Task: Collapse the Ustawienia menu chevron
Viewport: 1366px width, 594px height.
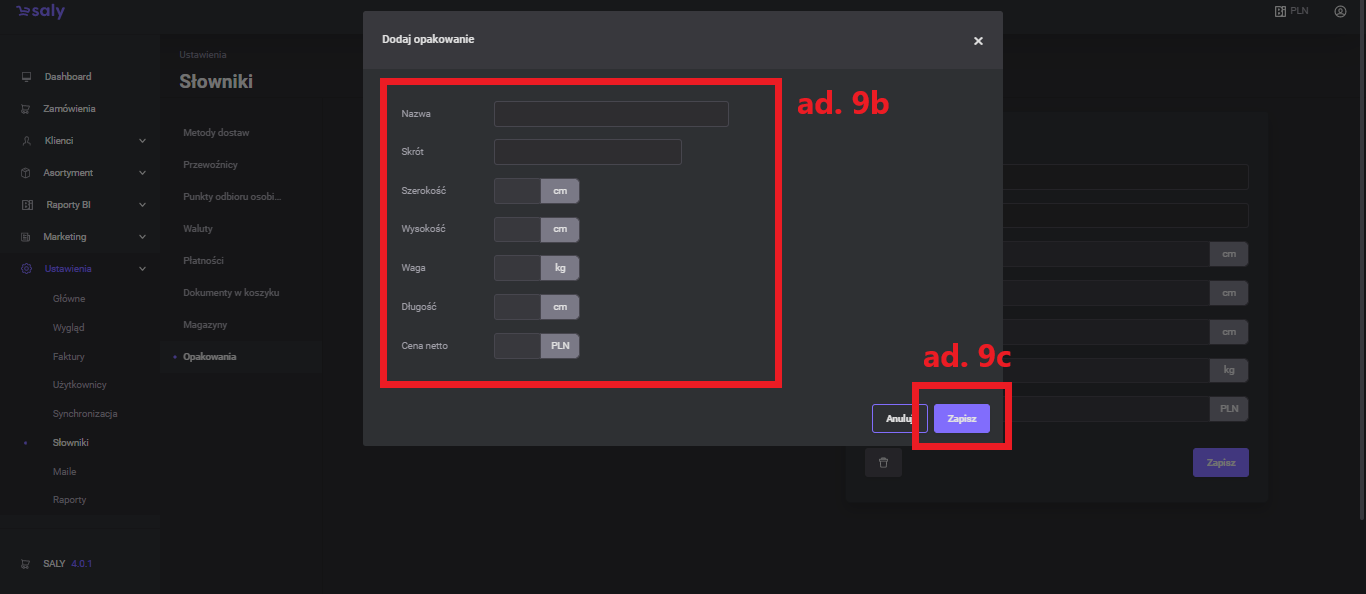Action: (142, 269)
